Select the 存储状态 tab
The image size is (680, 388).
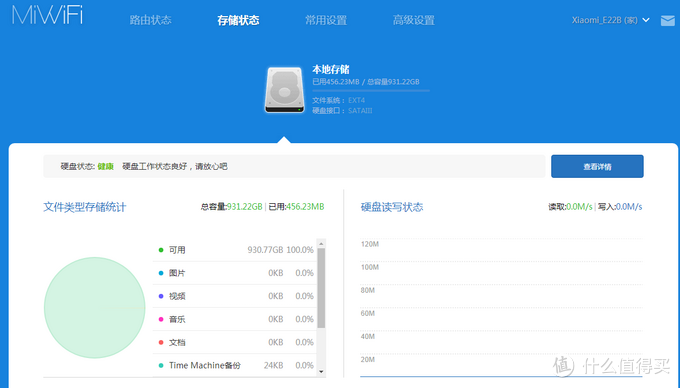tap(238, 20)
